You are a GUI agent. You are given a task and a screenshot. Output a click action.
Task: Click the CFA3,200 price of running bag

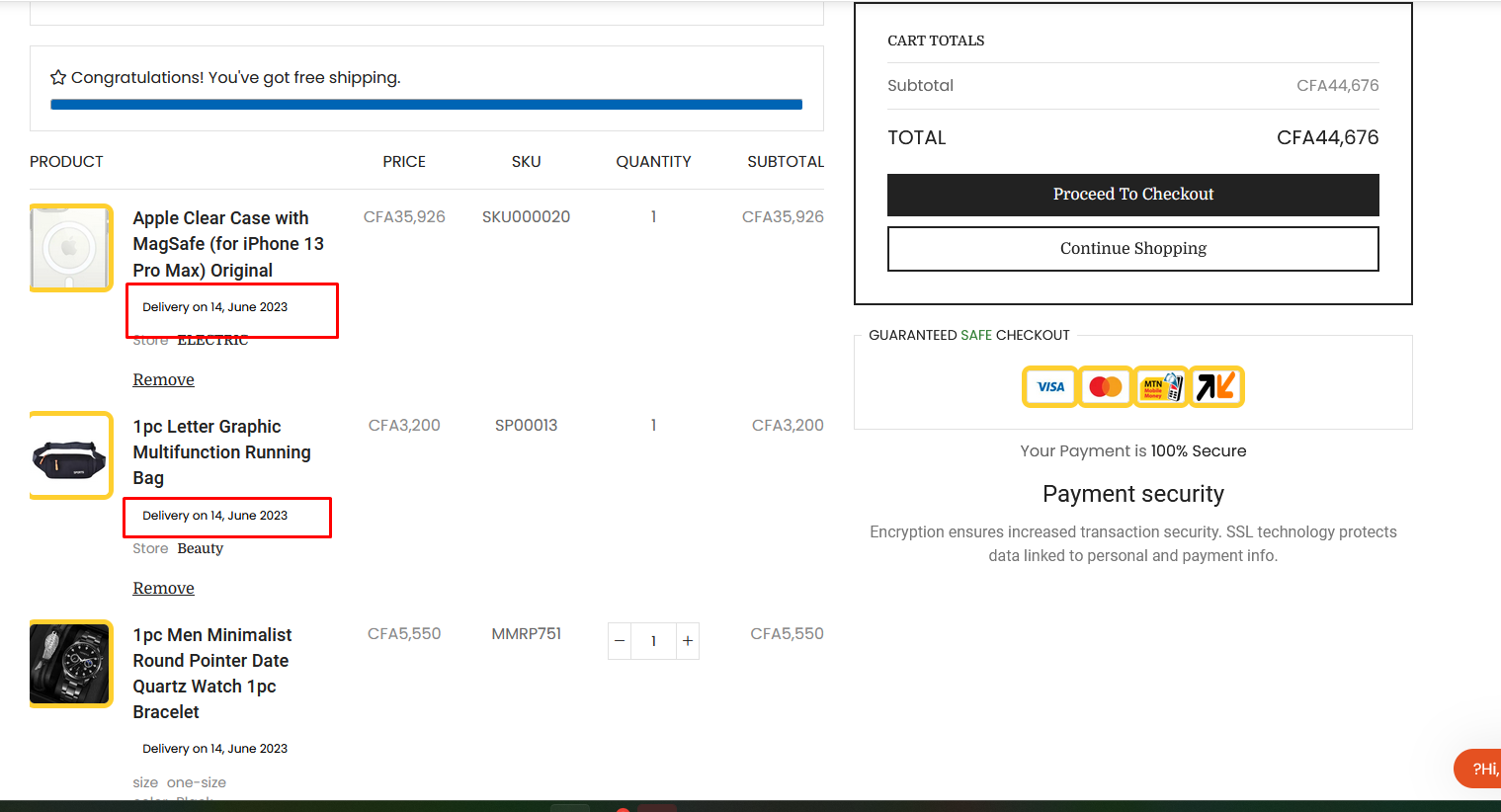(x=404, y=425)
